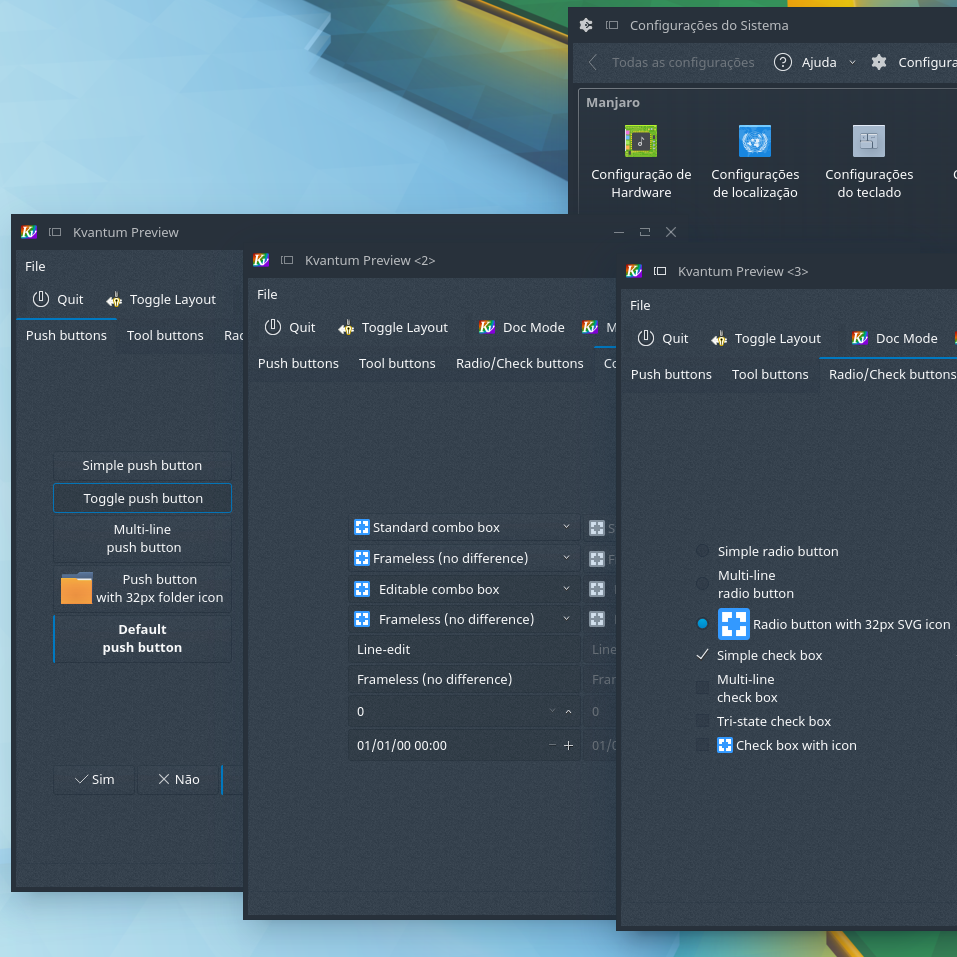Viewport: 957px width, 957px height.
Task: Open Configurações do teclado icon
Action: pyautogui.click(x=869, y=141)
